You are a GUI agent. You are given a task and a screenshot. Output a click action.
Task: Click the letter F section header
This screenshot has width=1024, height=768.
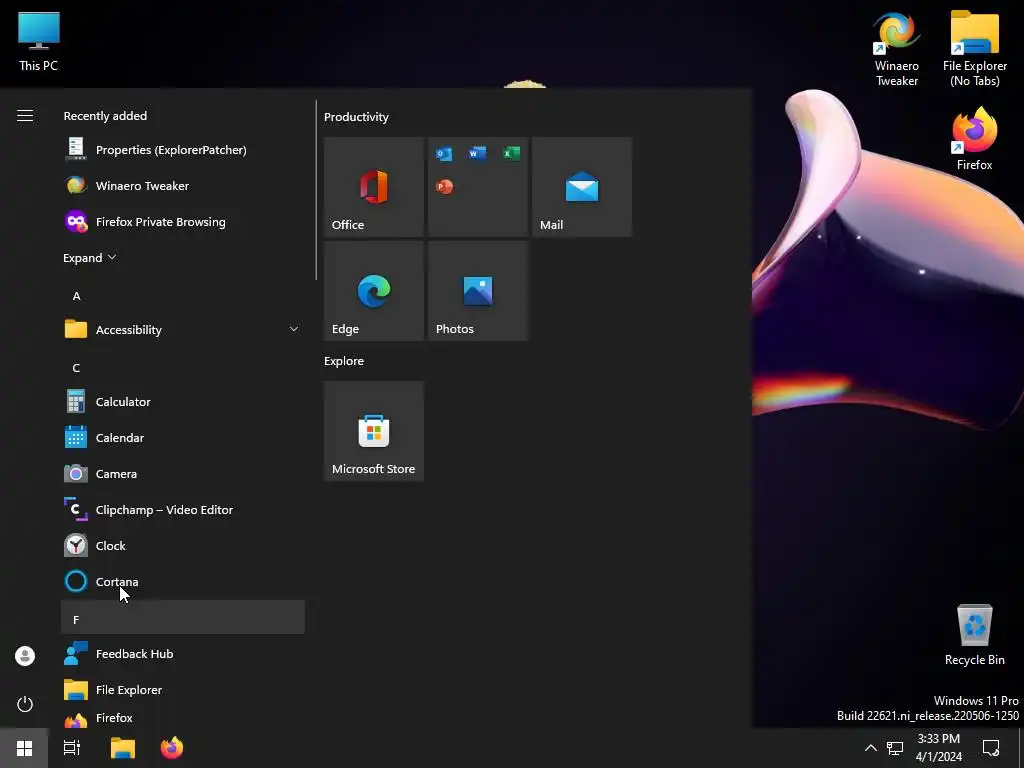pyautogui.click(x=183, y=617)
